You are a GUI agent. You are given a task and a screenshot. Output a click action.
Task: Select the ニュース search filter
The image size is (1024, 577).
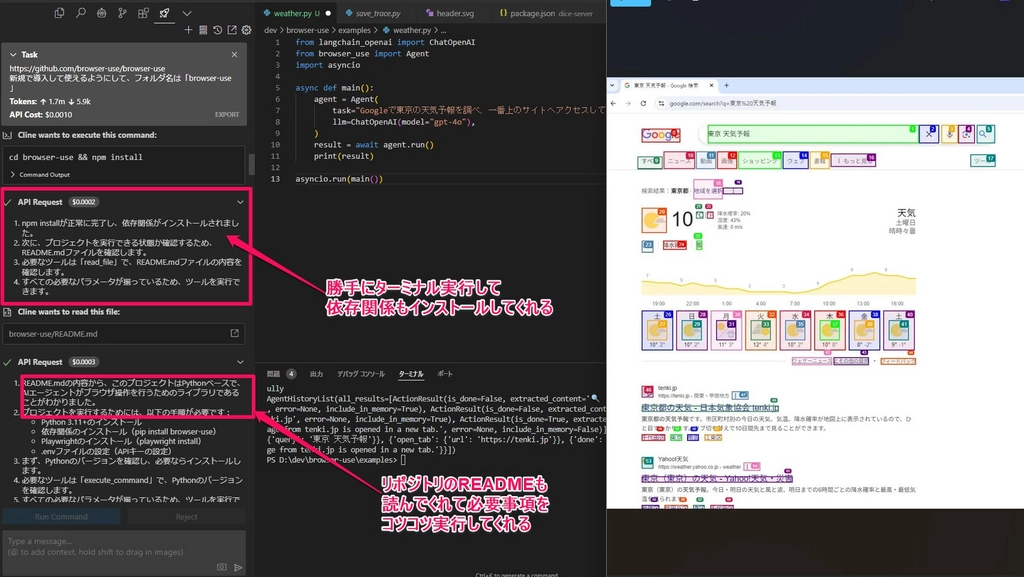point(679,161)
